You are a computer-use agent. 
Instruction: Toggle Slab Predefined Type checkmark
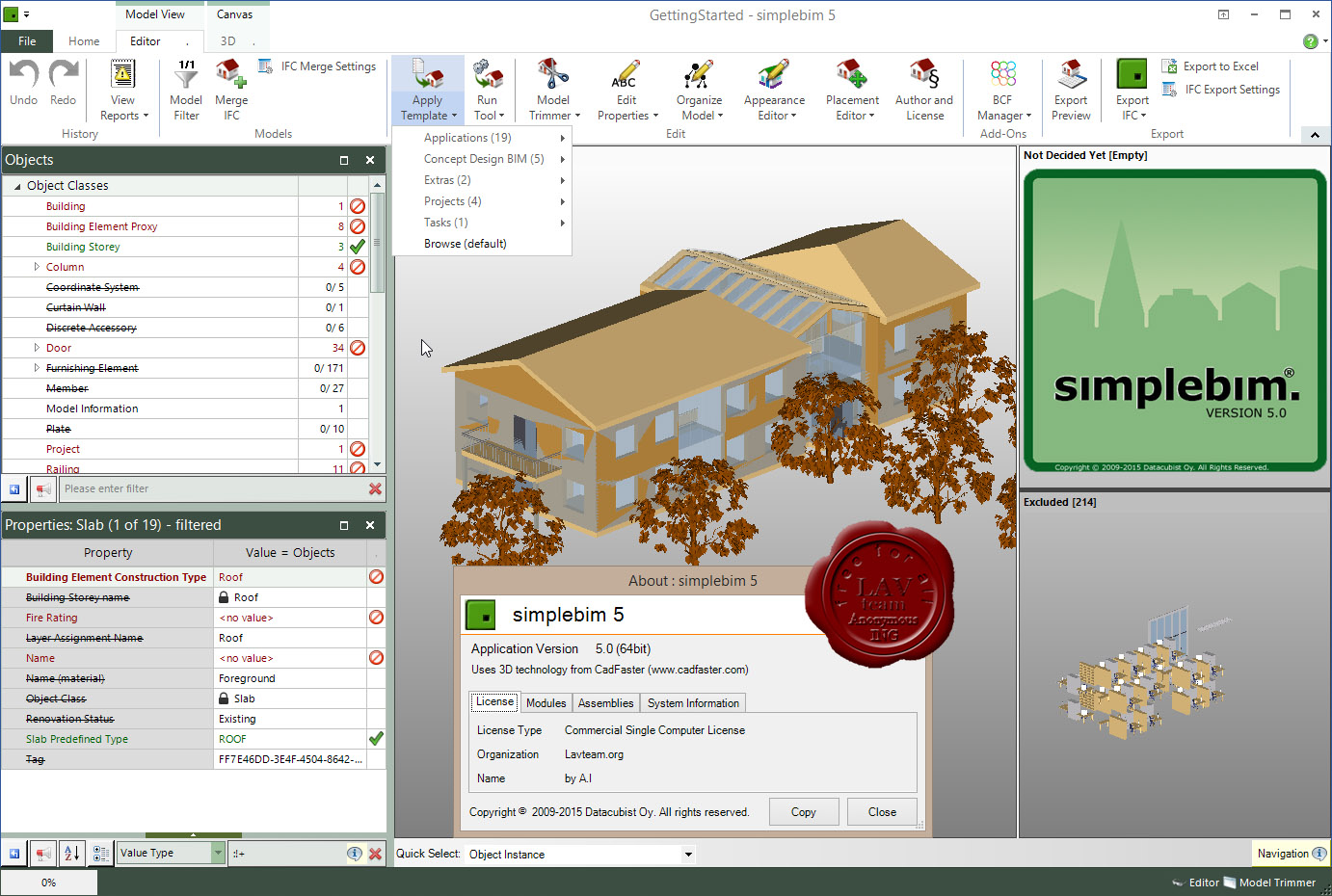point(376,739)
